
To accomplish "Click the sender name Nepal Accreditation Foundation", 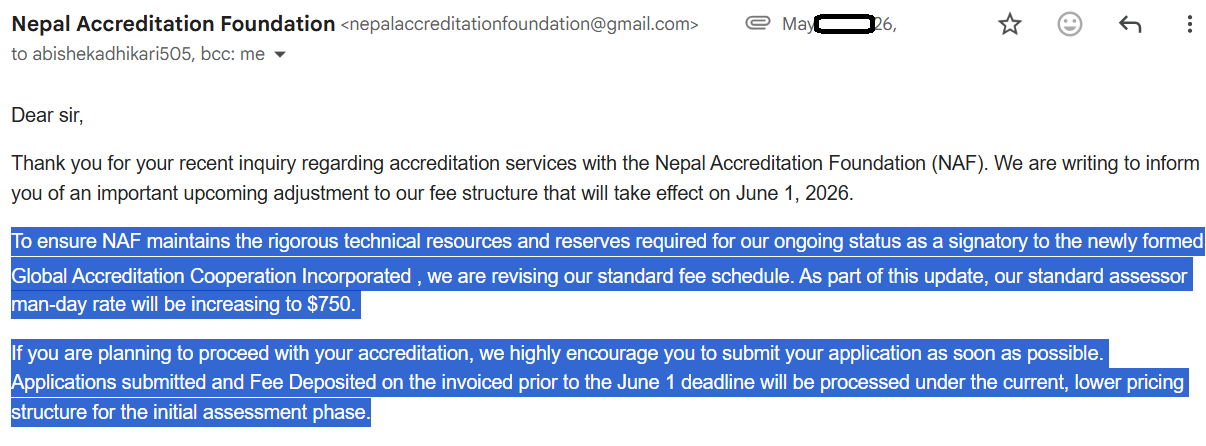I will [x=173, y=23].
